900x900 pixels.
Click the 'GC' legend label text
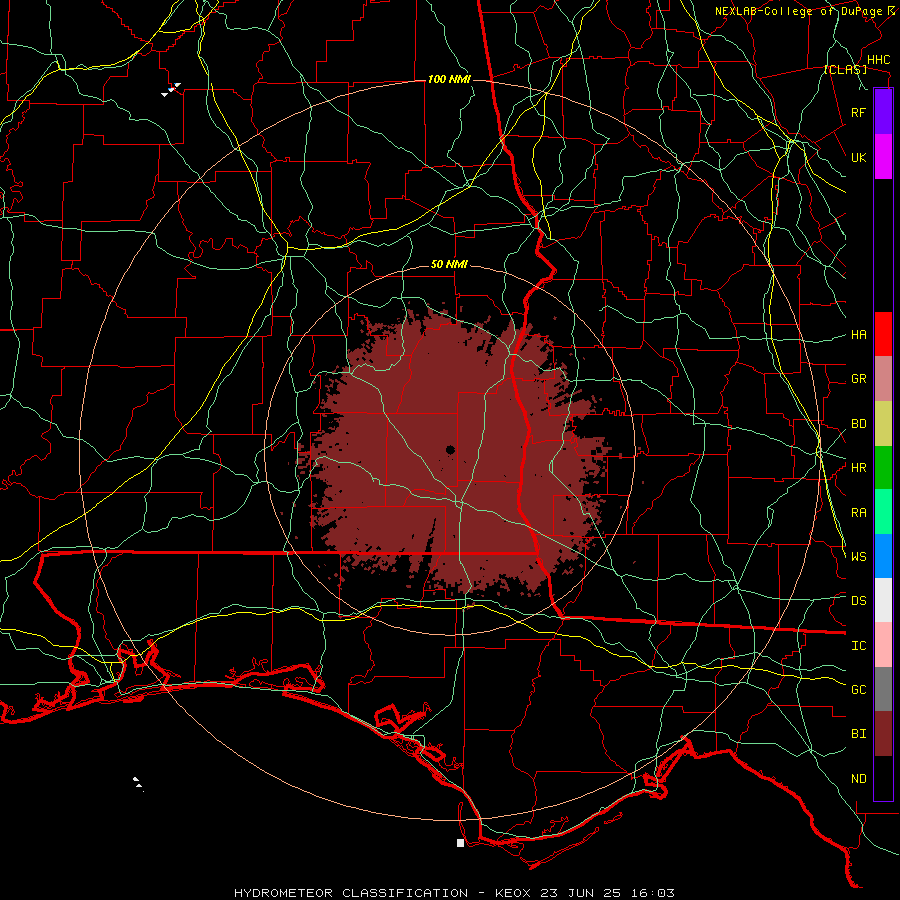pos(858,690)
